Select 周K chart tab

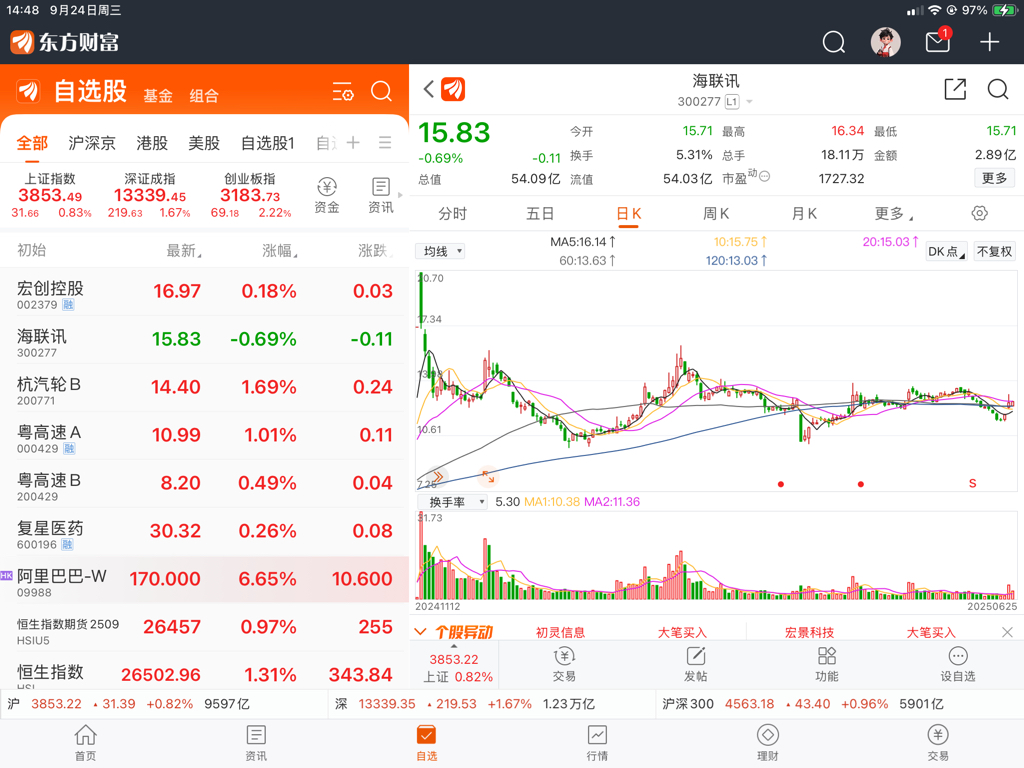(x=716, y=214)
